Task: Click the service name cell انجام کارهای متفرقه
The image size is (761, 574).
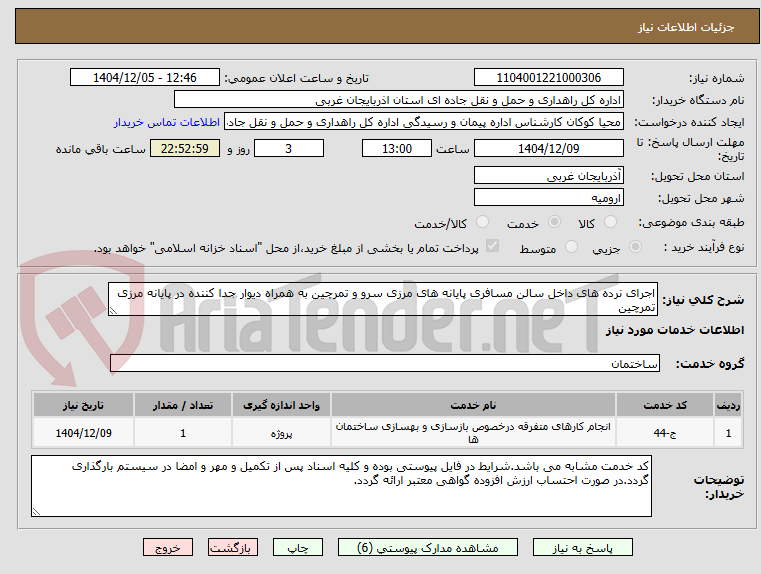Action: click(x=473, y=432)
